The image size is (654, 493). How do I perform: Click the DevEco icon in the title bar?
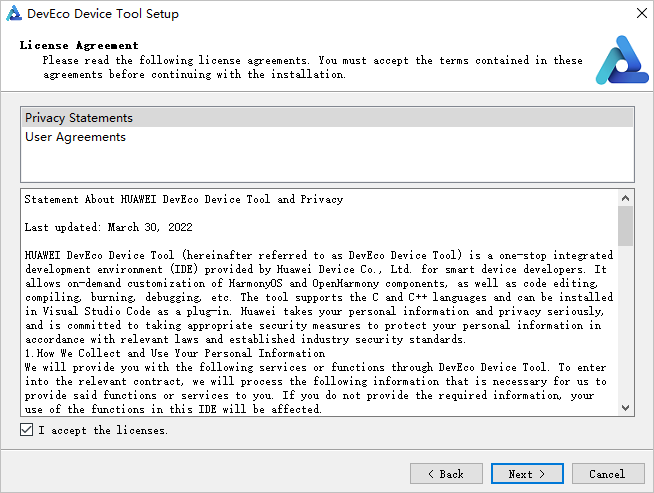tap(14, 14)
